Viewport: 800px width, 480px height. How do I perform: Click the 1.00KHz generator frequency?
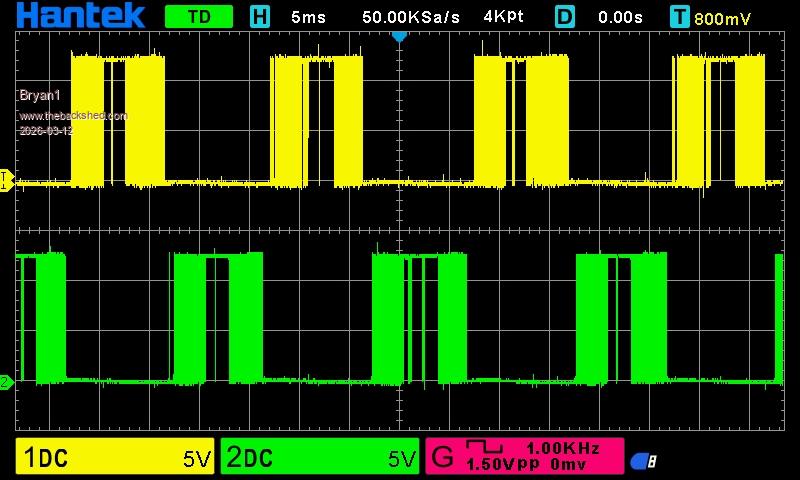[x=563, y=448]
